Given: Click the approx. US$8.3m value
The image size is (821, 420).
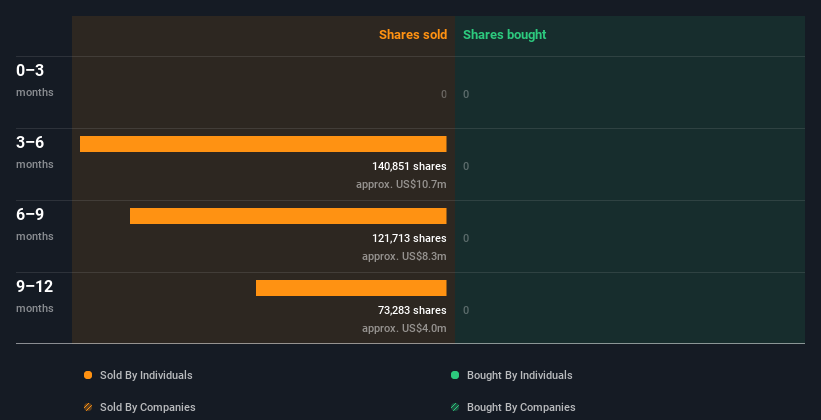Looking at the screenshot, I should [x=404, y=257].
